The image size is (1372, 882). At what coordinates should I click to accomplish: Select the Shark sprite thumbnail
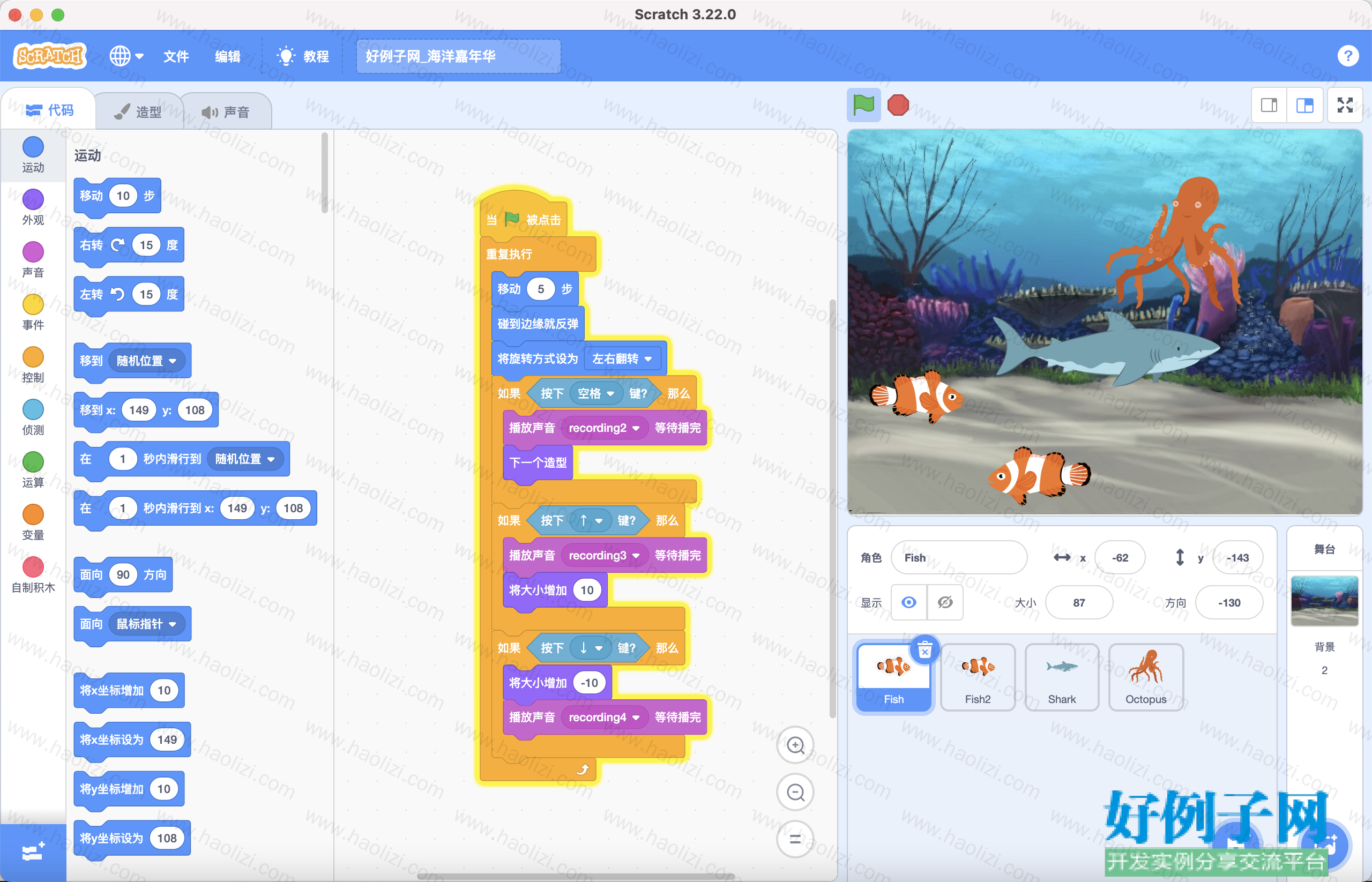tap(1062, 677)
